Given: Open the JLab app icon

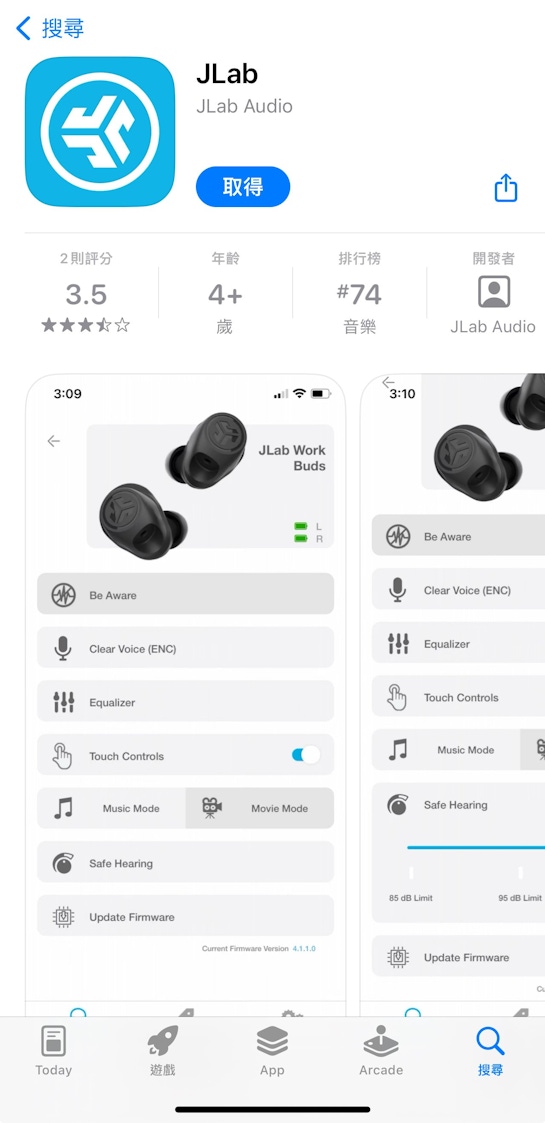Looking at the screenshot, I should (100, 132).
